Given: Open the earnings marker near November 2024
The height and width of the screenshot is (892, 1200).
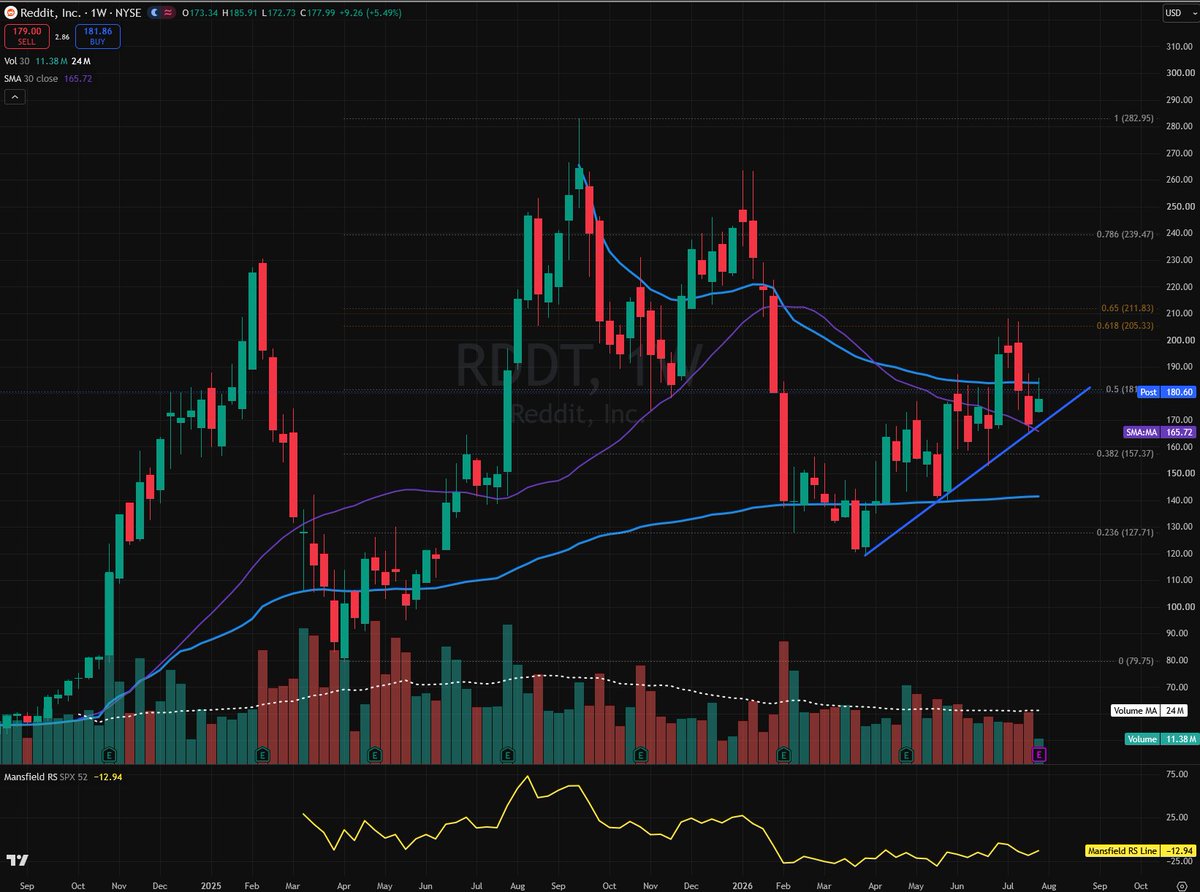Looking at the screenshot, I should [107, 753].
